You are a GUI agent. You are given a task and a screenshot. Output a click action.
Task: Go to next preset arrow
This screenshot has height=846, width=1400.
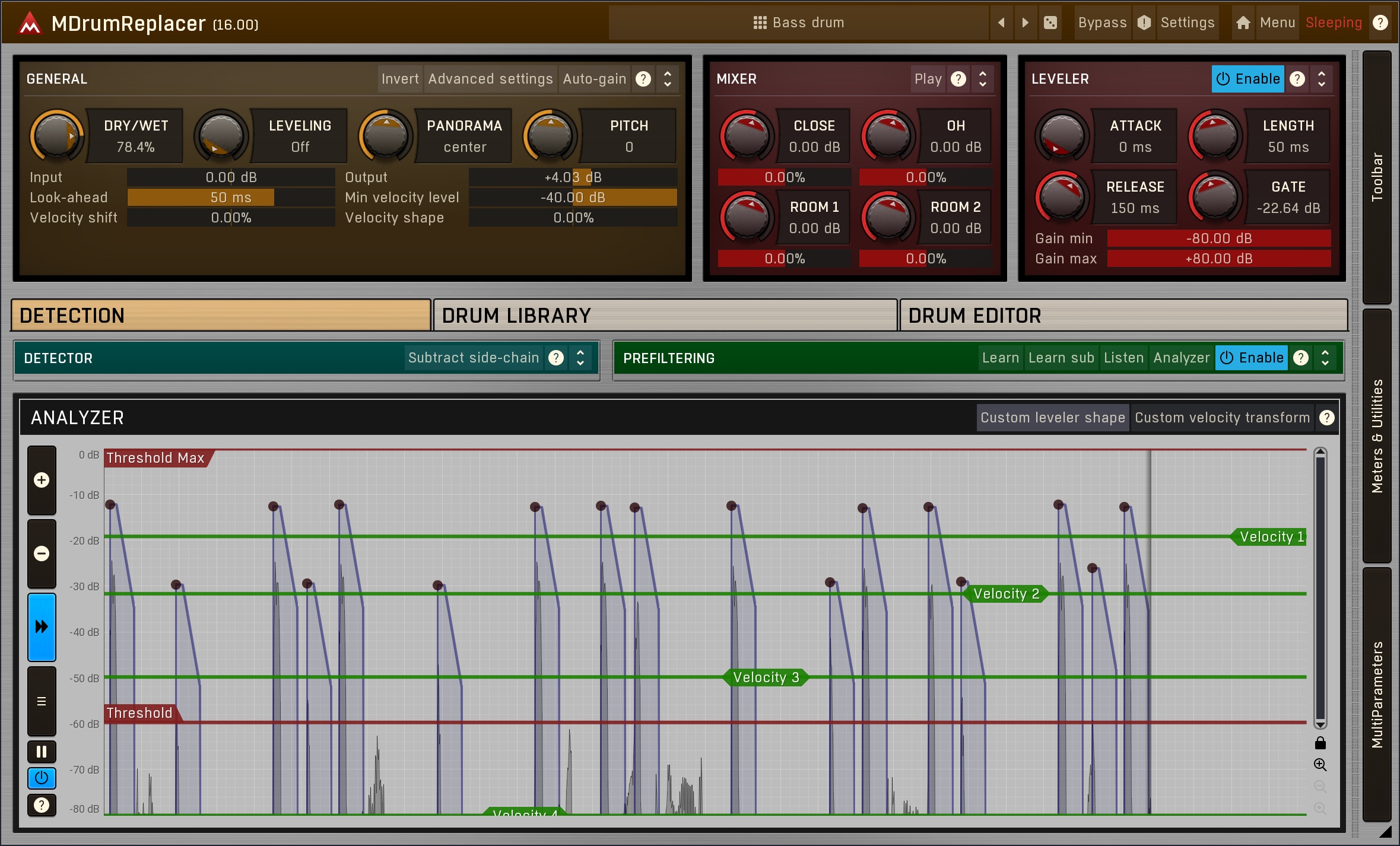pos(1025,23)
